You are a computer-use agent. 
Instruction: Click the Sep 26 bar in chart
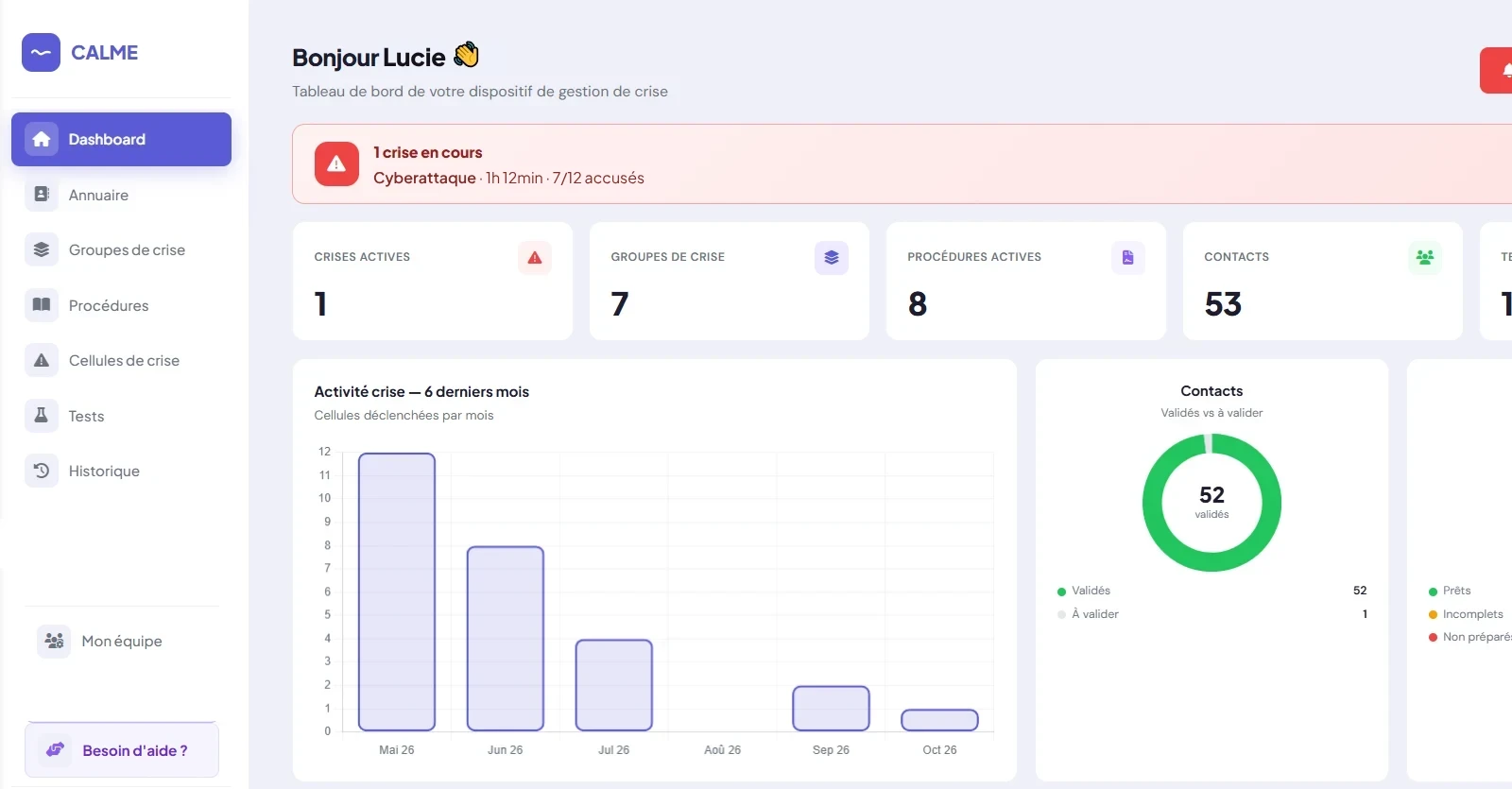click(x=831, y=709)
